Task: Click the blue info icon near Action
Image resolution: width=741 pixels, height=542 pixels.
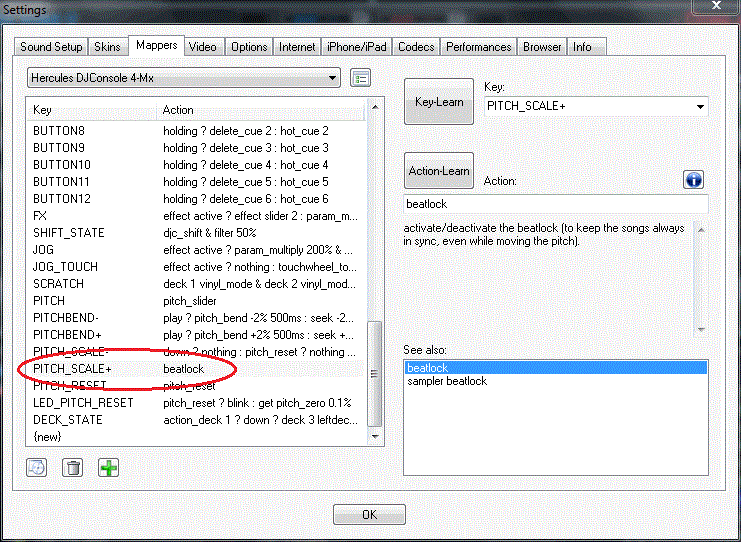Action: click(x=693, y=180)
